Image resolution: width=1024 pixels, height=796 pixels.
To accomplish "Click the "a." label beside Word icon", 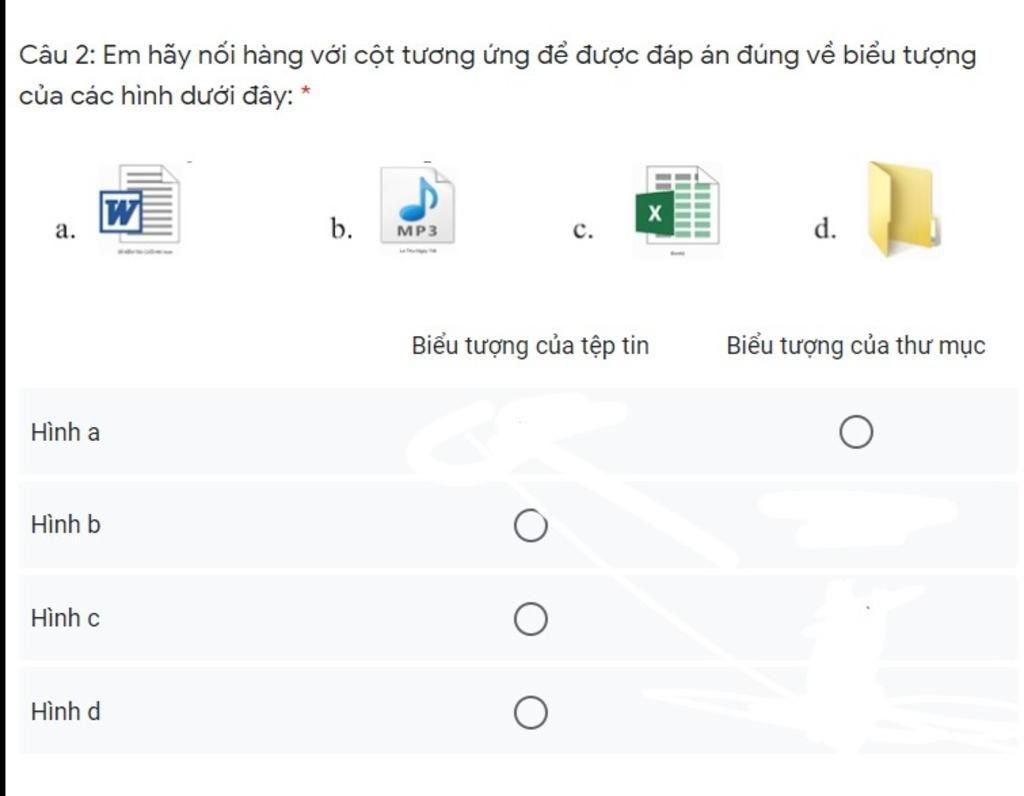I will pos(67,230).
